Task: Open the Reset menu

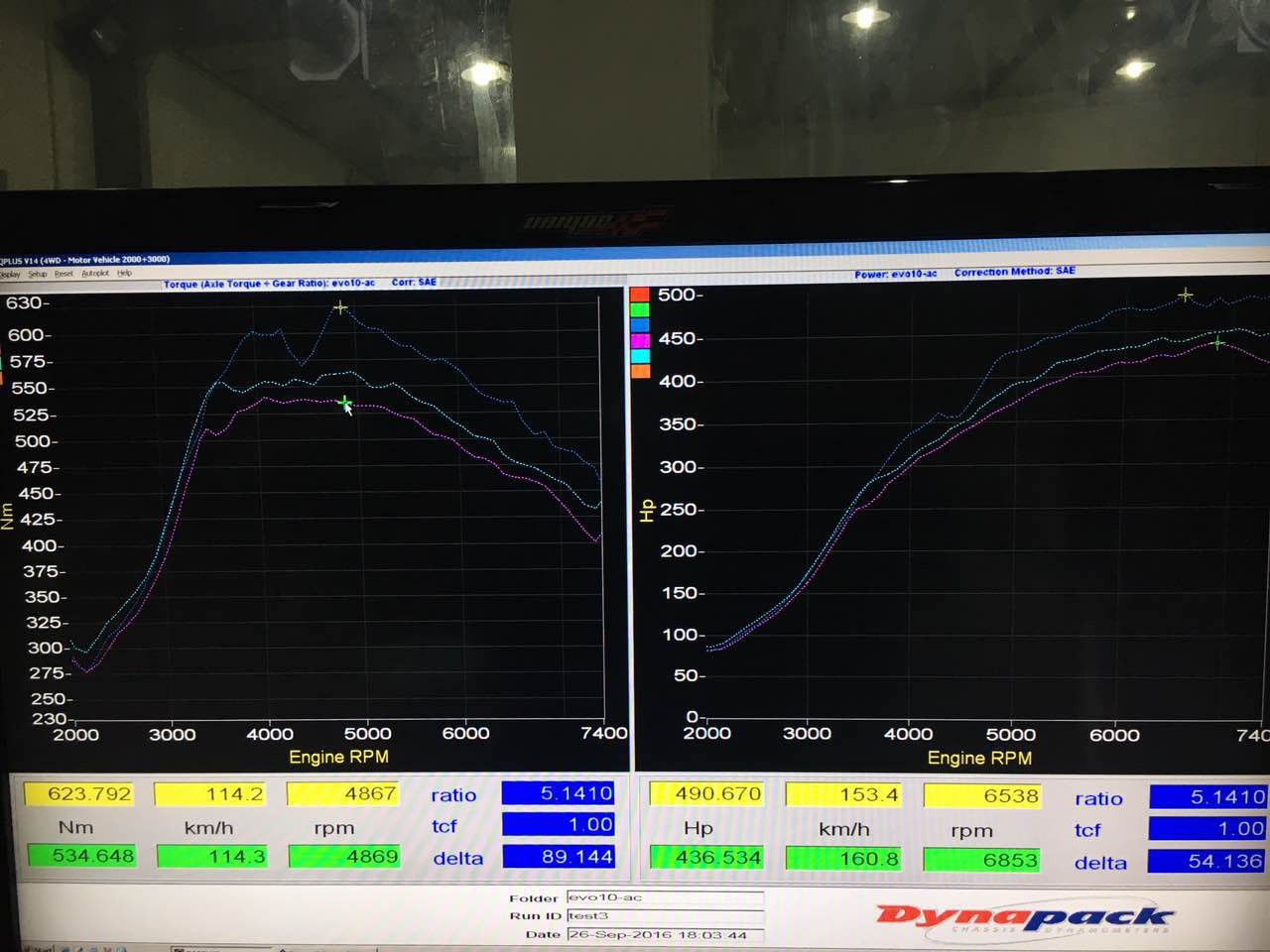Action: point(63,273)
